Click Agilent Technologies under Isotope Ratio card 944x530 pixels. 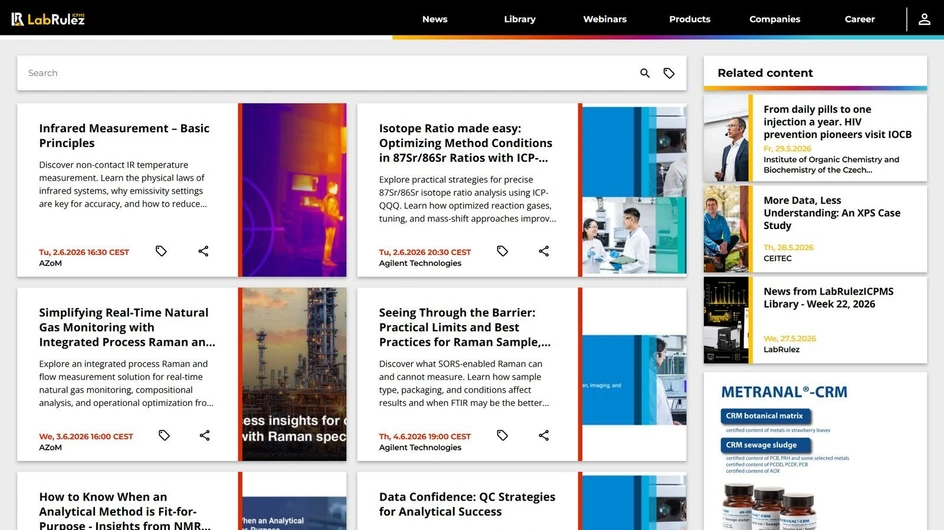pyautogui.click(x=420, y=263)
